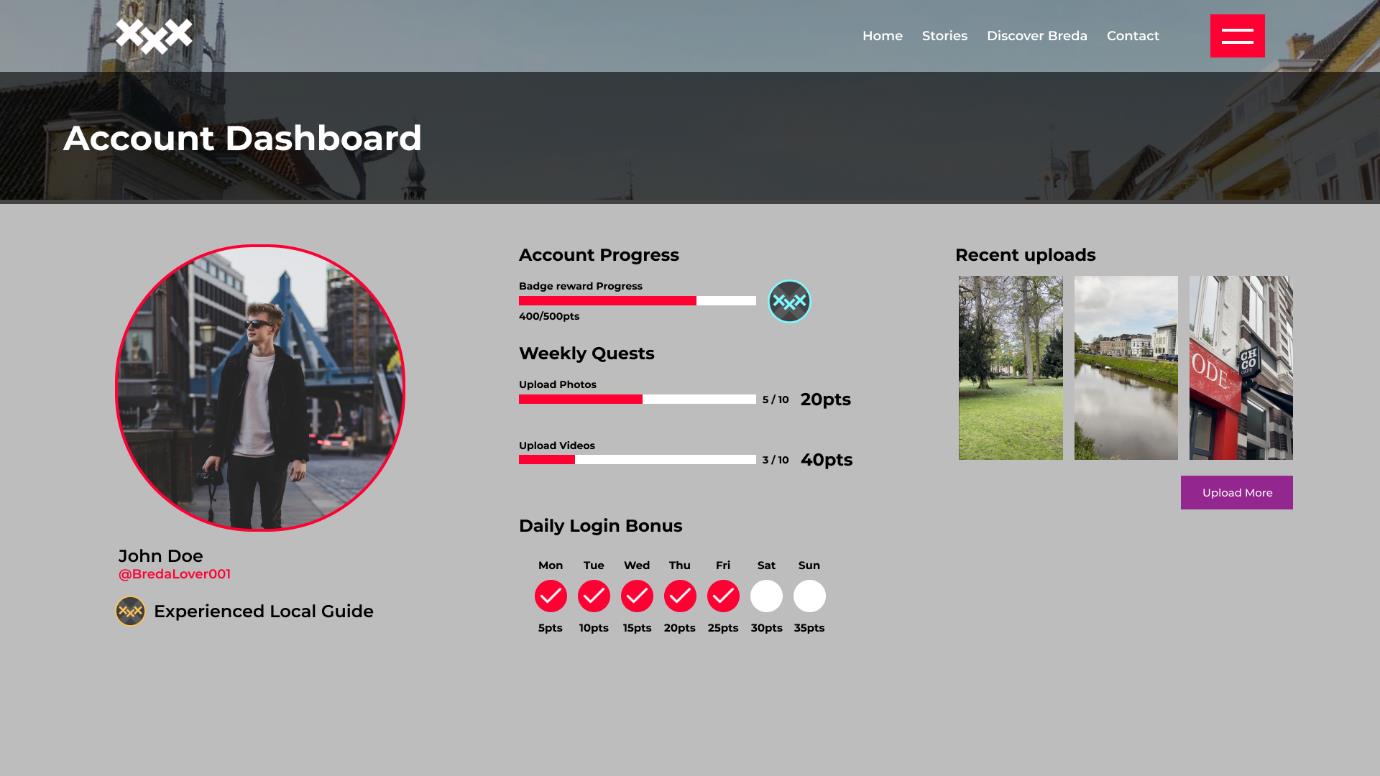Click Wednesday's login bonus checkmark icon
This screenshot has height=776, width=1380.
pos(637,596)
